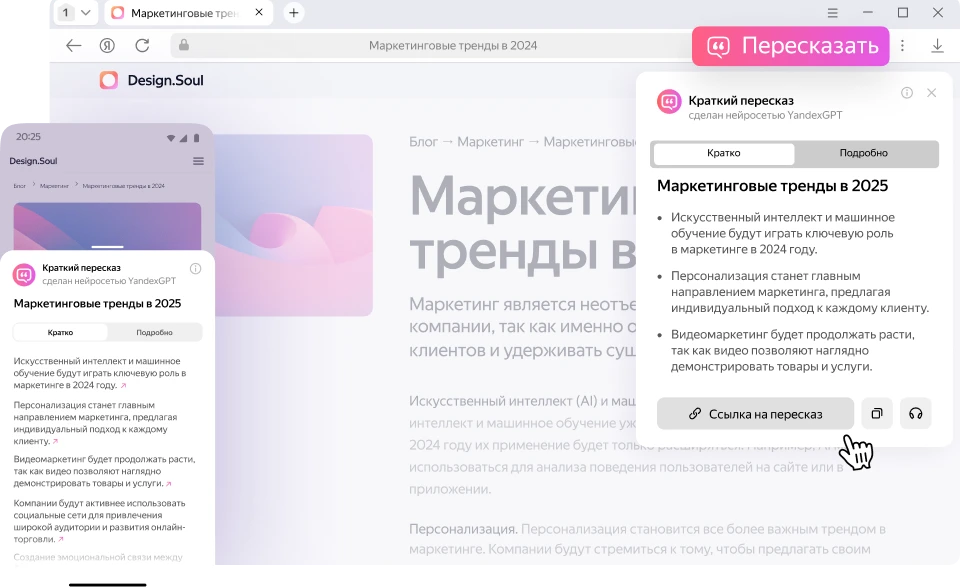
Task: Click the Маркетинг breadcrumb on the webpage
Action: tap(490, 142)
